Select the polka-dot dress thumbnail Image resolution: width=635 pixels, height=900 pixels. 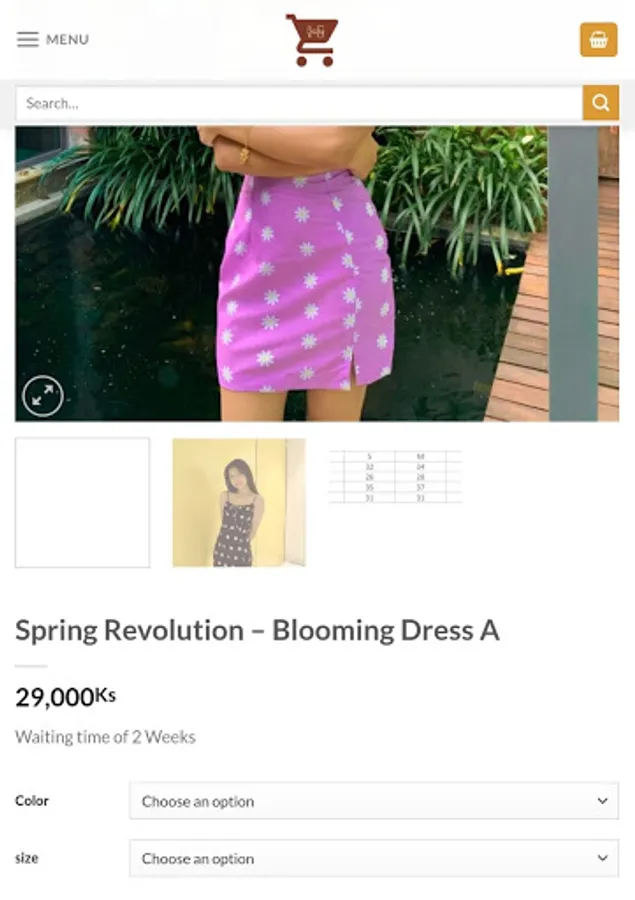239,503
